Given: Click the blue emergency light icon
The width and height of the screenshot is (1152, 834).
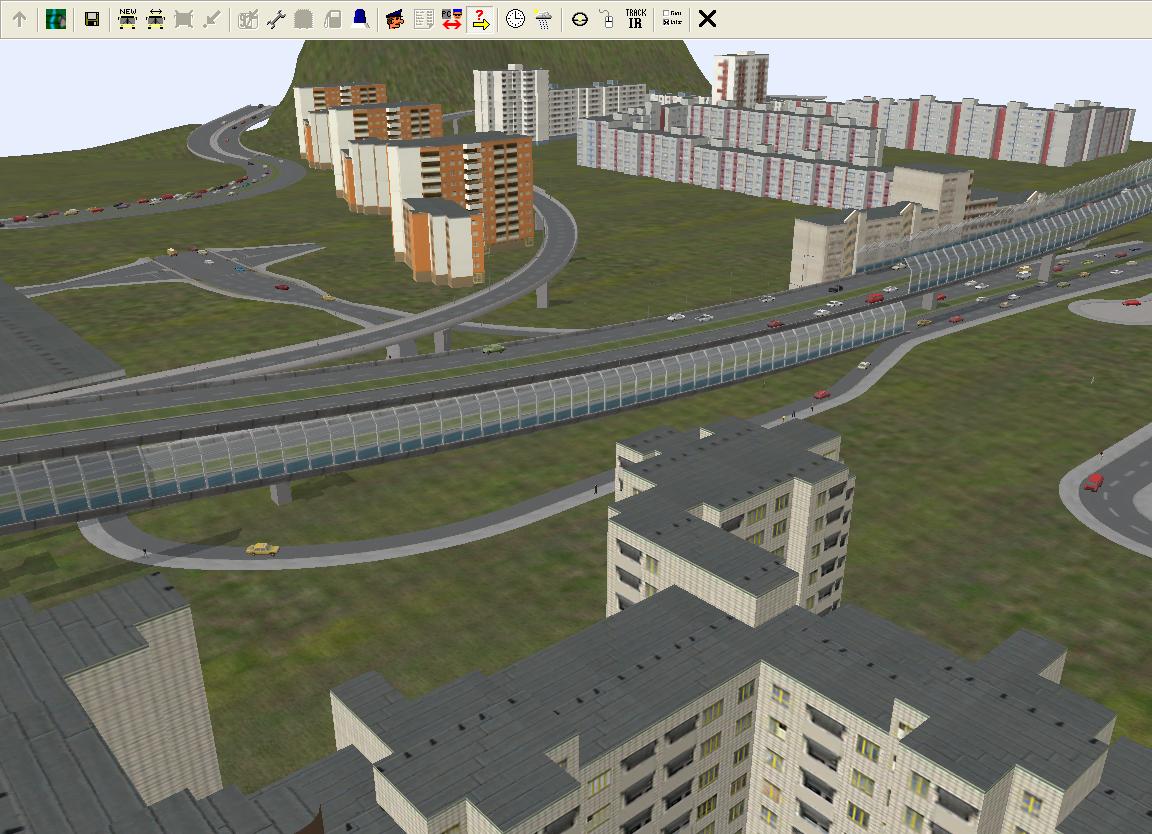Looking at the screenshot, I should [360, 19].
